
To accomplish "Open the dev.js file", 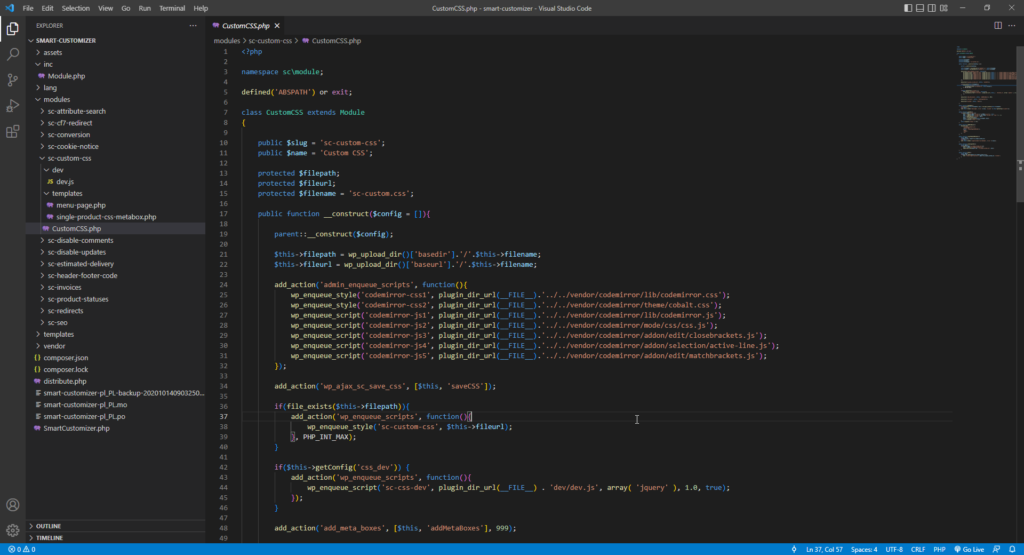I will (x=65, y=182).
